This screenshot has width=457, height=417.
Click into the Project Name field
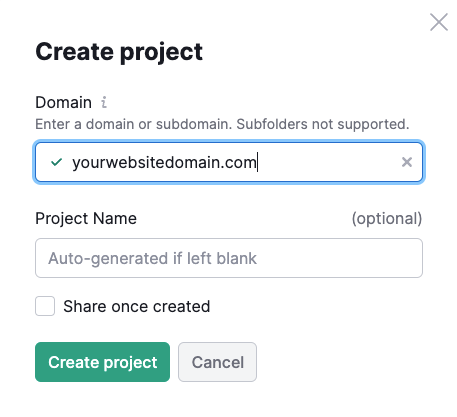(x=229, y=258)
